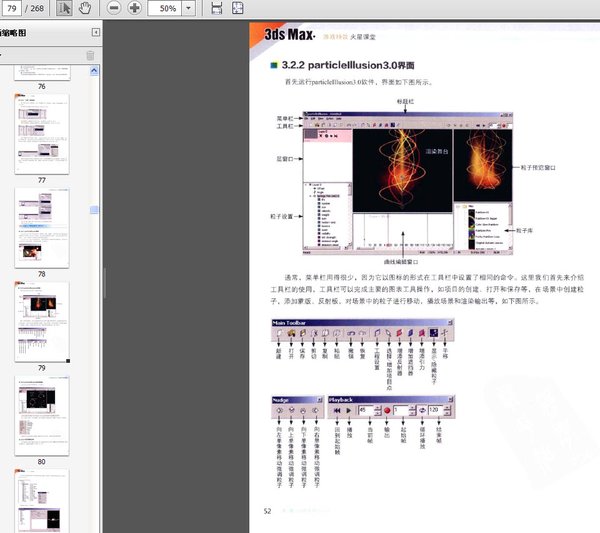Enable fit-width scrolling mode icon
The image size is (600, 533).
tap(217, 8)
